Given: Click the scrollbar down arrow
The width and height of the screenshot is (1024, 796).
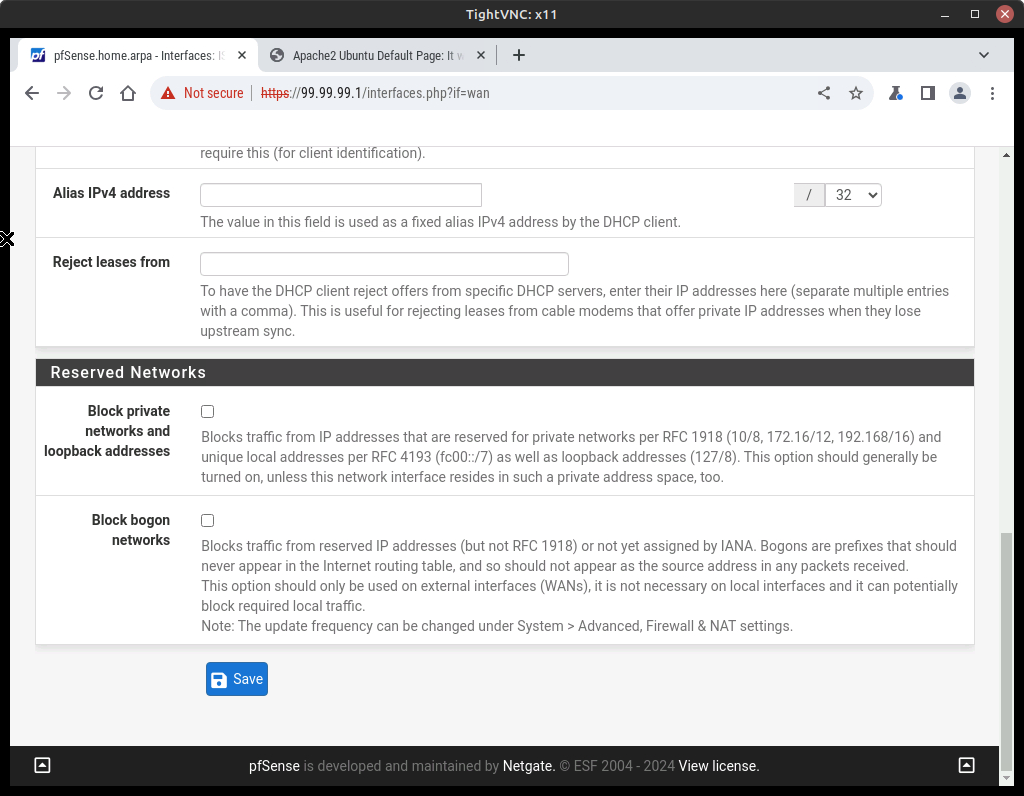Looking at the screenshot, I should click(x=1006, y=778).
